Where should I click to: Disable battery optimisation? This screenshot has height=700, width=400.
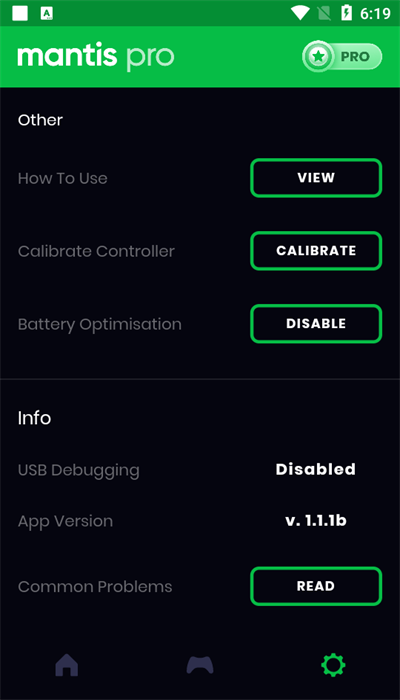pos(316,324)
